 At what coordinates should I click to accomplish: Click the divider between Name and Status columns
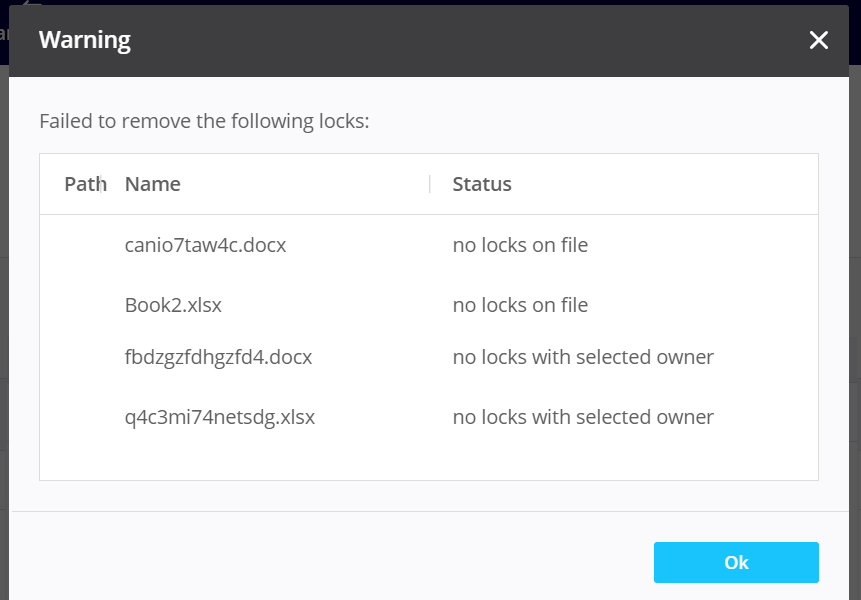pyautogui.click(x=430, y=184)
